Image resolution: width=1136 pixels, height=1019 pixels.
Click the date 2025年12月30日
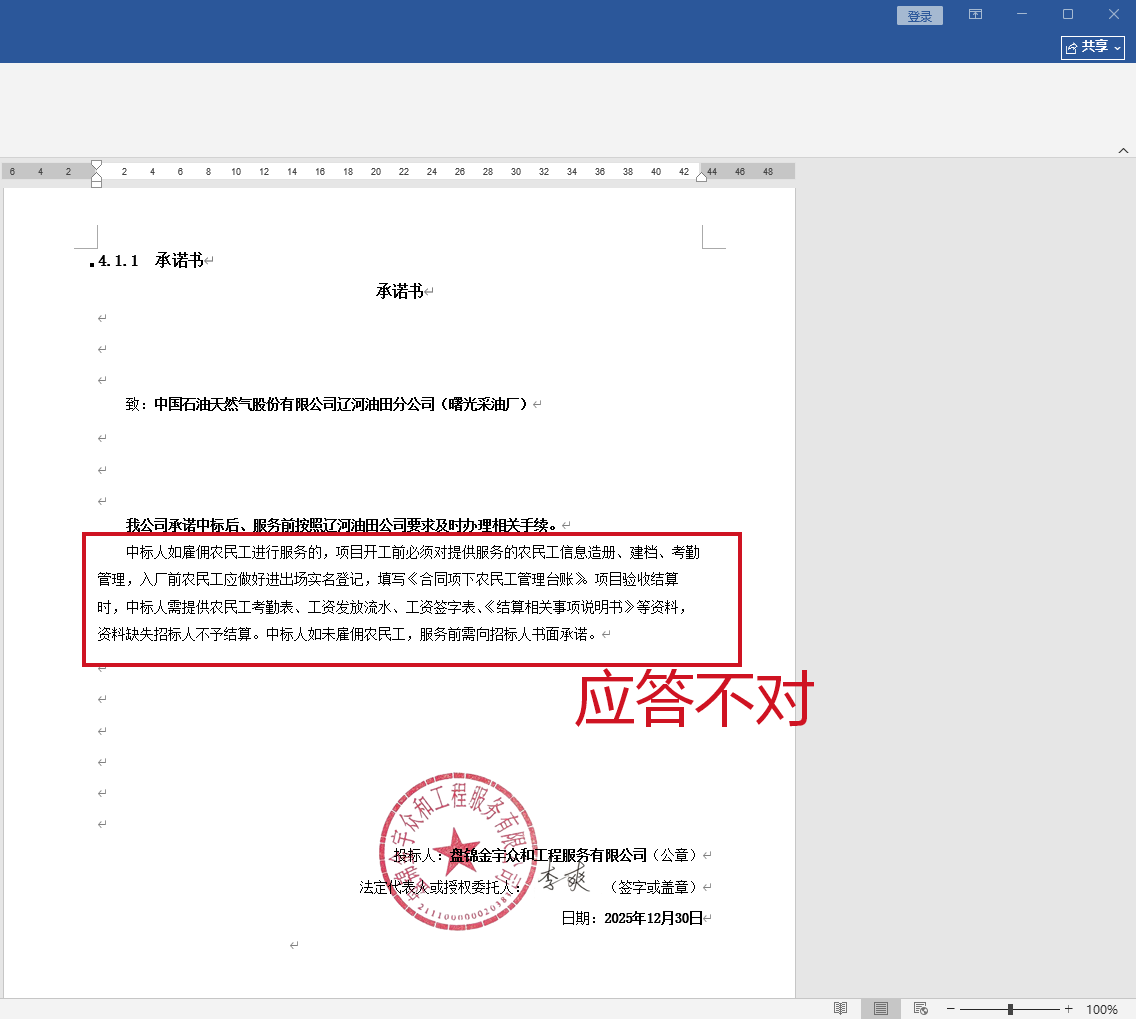coord(653,918)
